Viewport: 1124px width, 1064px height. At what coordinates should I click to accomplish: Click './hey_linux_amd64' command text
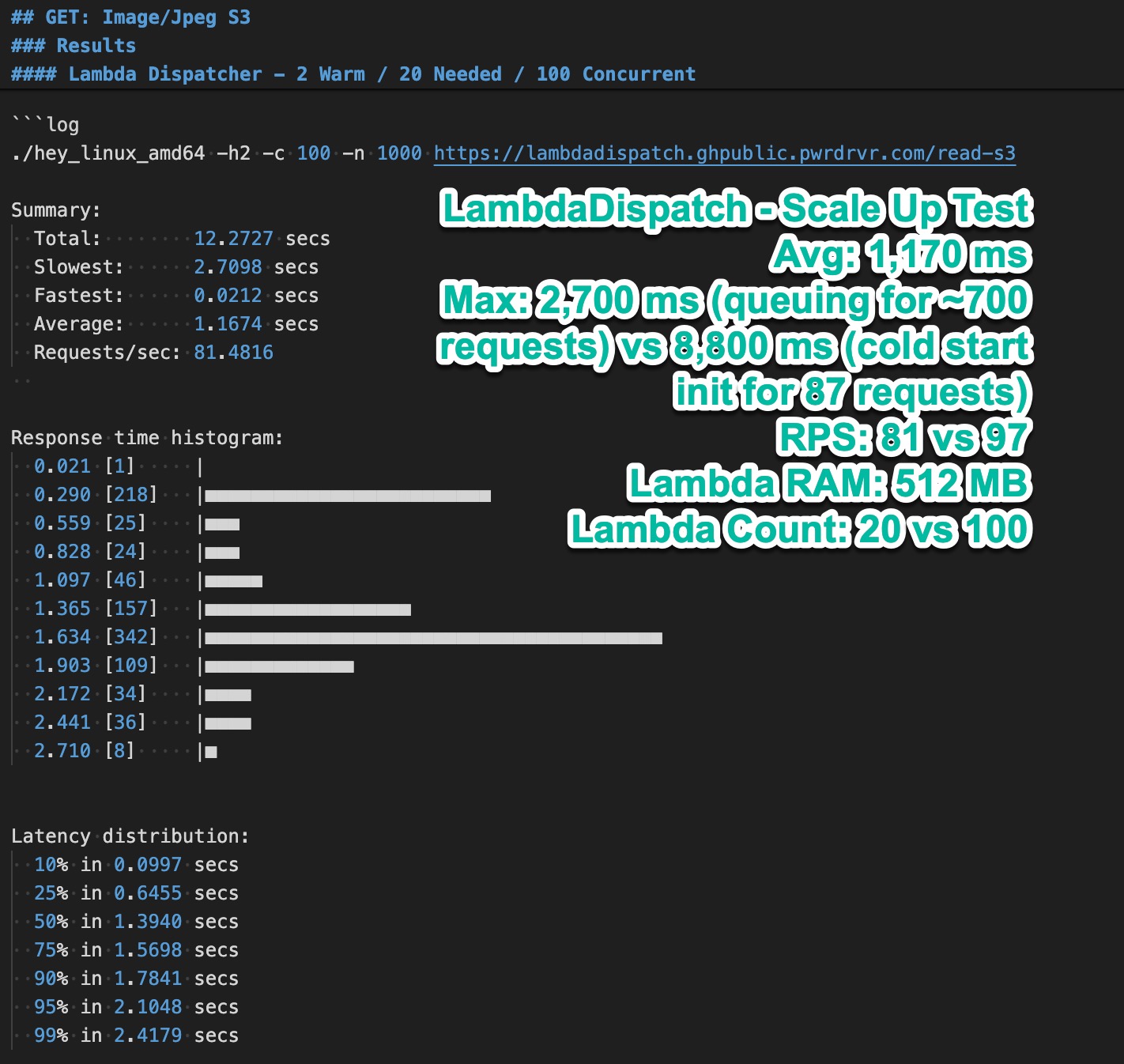pyautogui.click(x=108, y=153)
